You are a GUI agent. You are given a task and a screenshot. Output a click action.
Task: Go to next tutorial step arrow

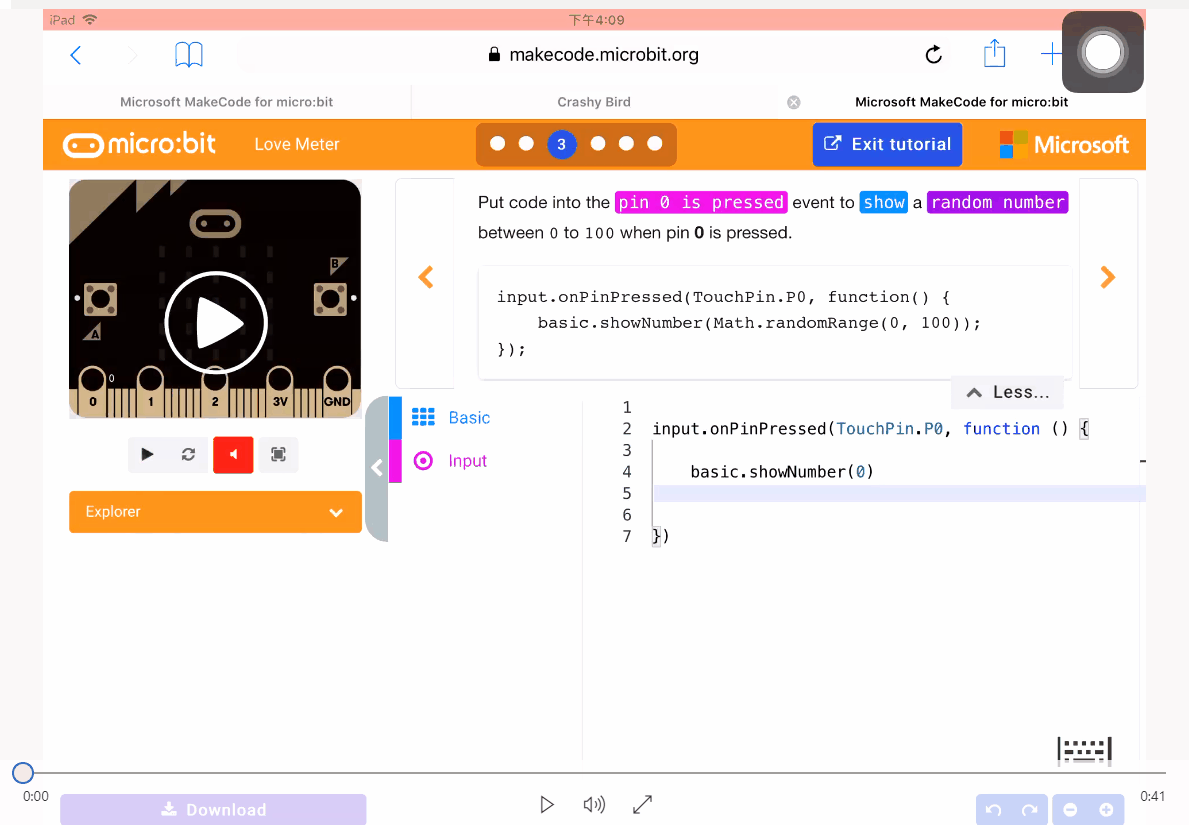1108,277
